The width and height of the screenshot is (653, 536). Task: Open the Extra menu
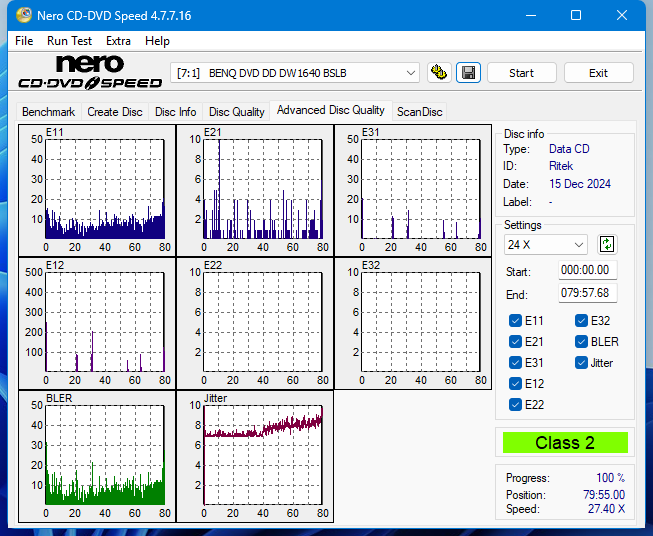[118, 41]
